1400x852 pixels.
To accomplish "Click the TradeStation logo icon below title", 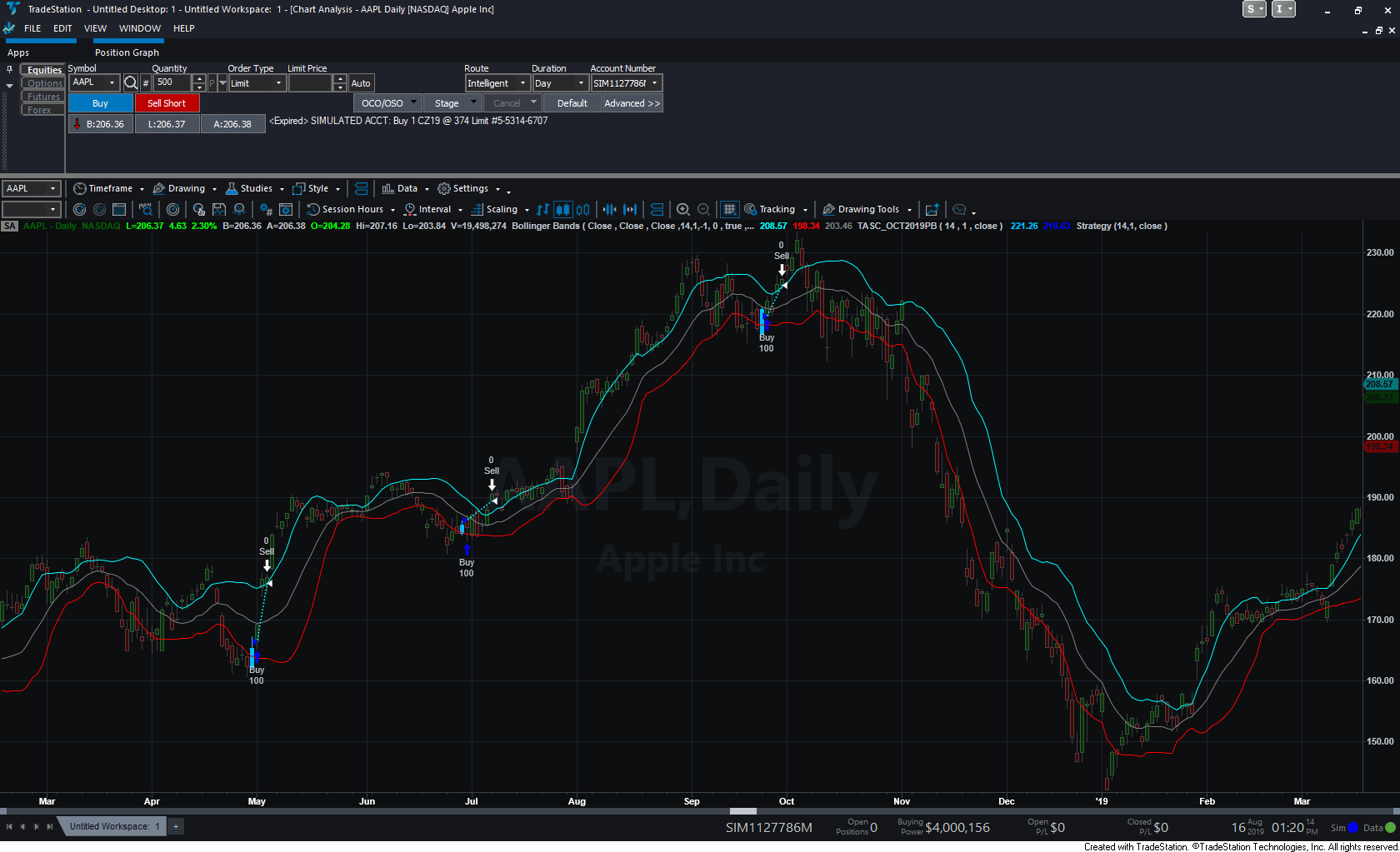I will tap(9, 28).
